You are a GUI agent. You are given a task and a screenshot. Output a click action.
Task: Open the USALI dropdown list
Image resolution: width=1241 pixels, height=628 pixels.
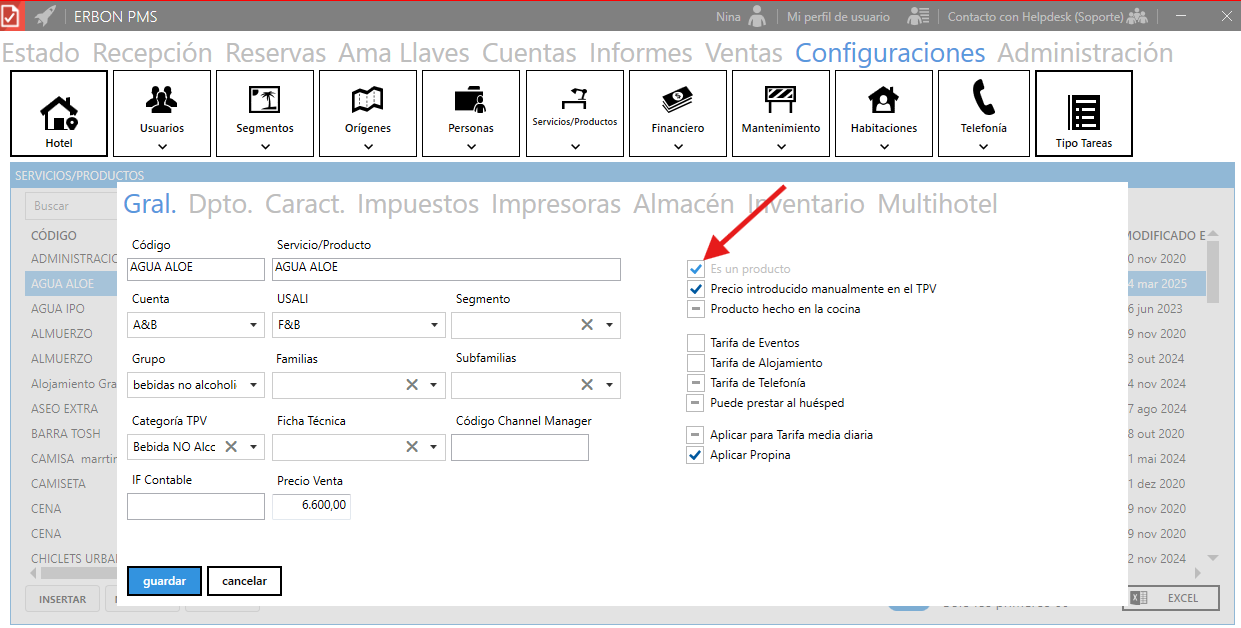433,325
